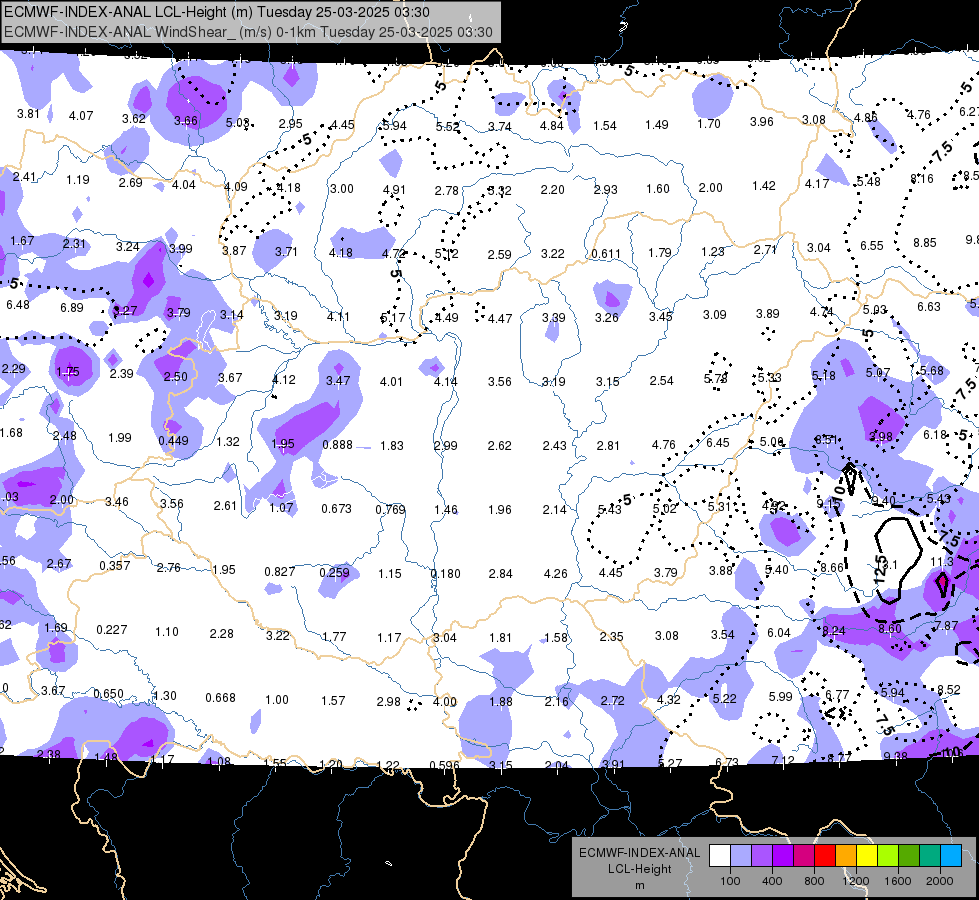Click the 800 label under the legend
Screen dimensions: 979x900
814,881
